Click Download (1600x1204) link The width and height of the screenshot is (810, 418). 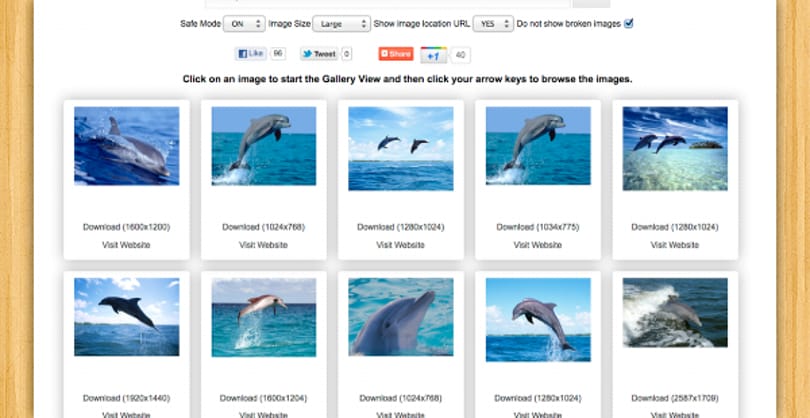(263, 398)
